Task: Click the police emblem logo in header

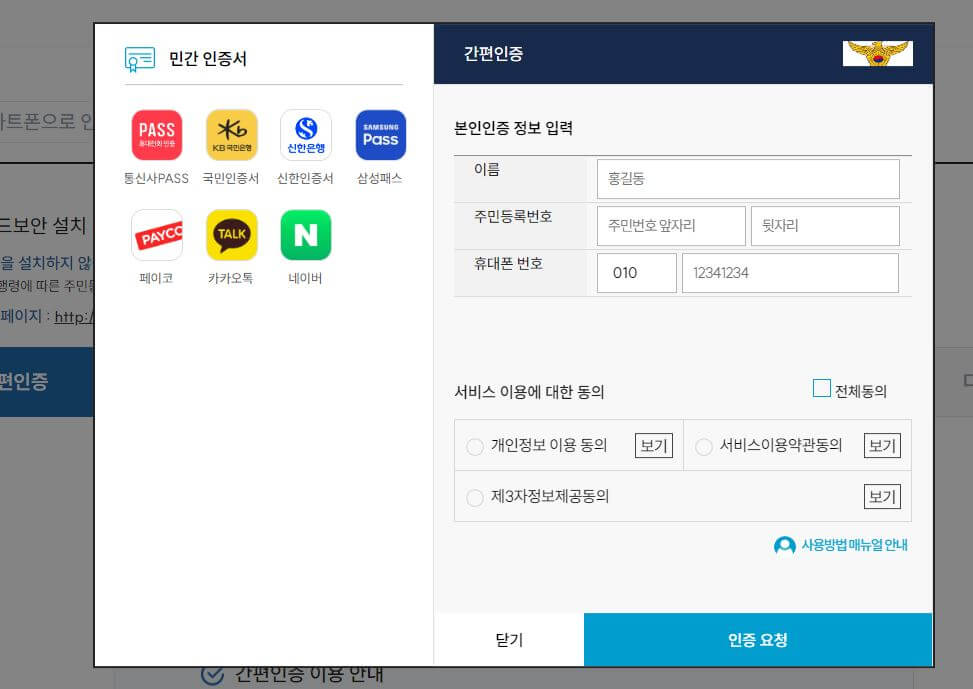Action: click(x=877, y=53)
